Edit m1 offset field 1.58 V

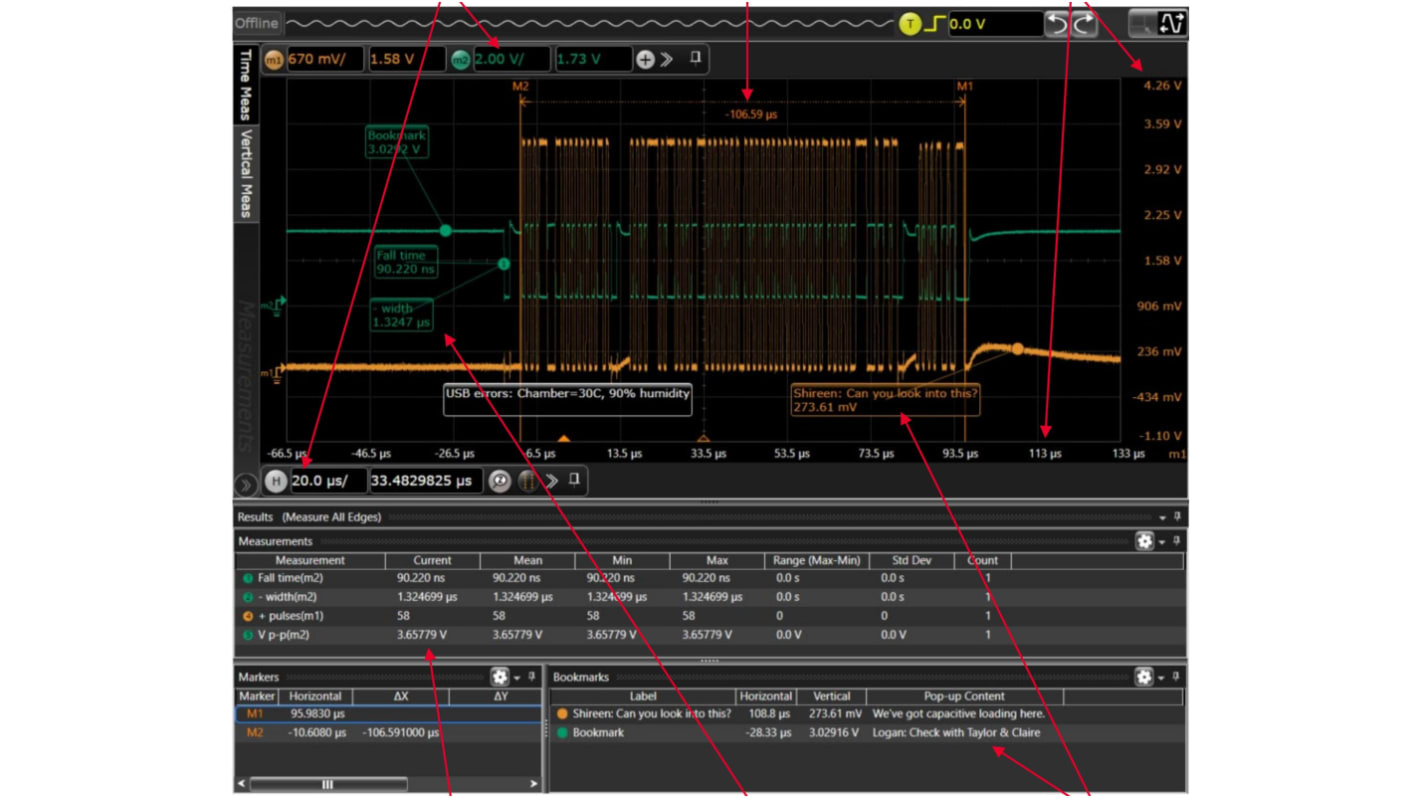(x=407, y=60)
